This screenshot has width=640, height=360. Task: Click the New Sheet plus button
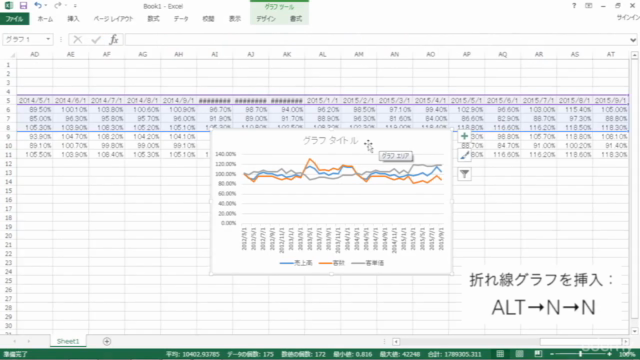(x=107, y=341)
